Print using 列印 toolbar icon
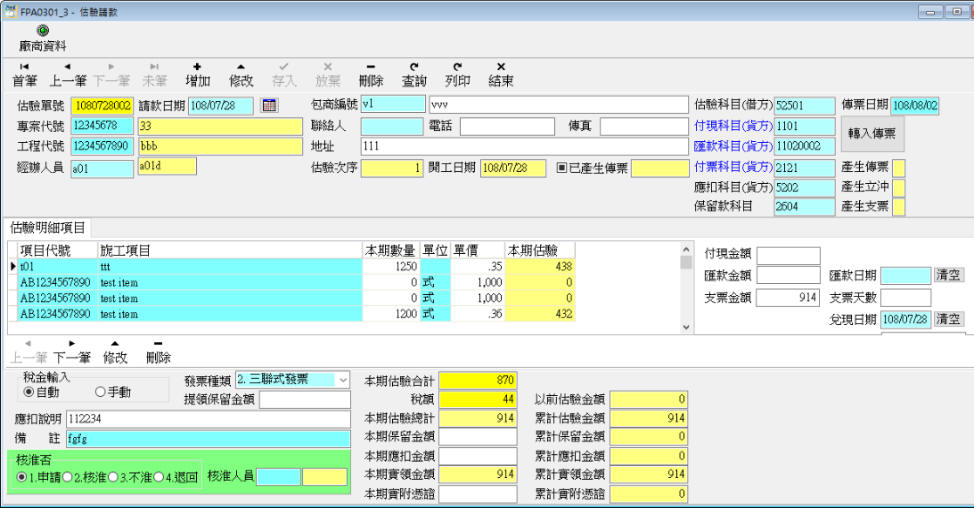974x508 pixels. 458,75
